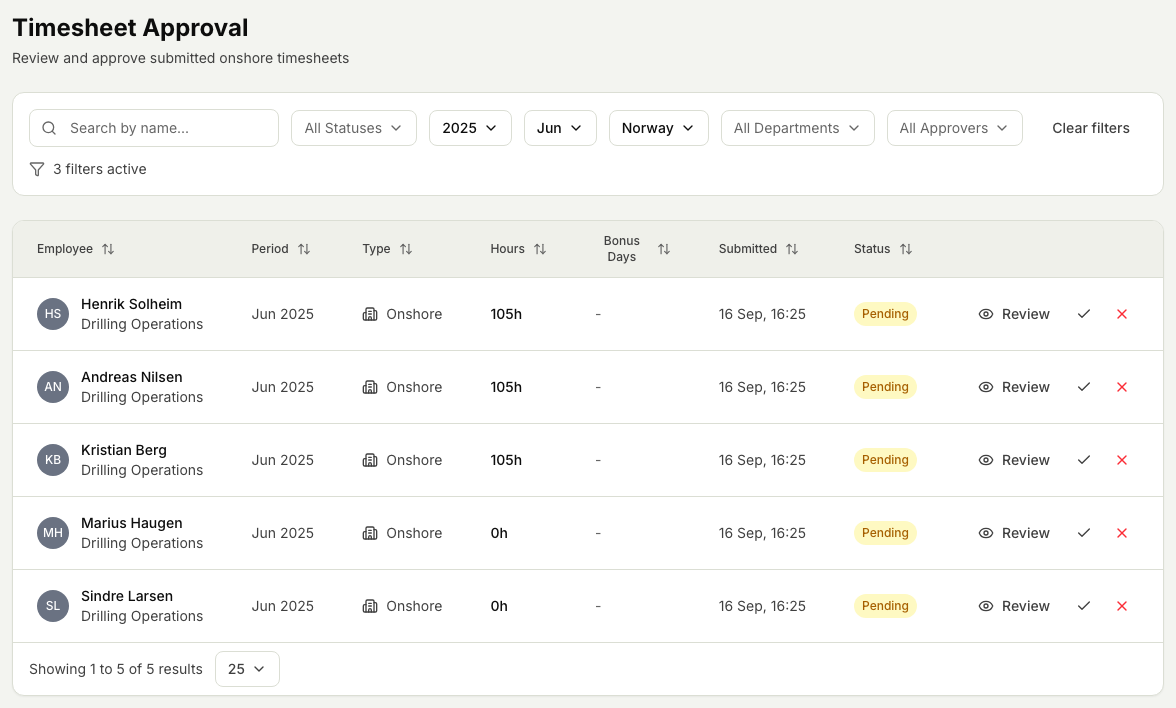Image resolution: width=1176 pixels, height=708 pixels.
Task: Sort table by Hours column arrows
Action: [x=540, y=249]
